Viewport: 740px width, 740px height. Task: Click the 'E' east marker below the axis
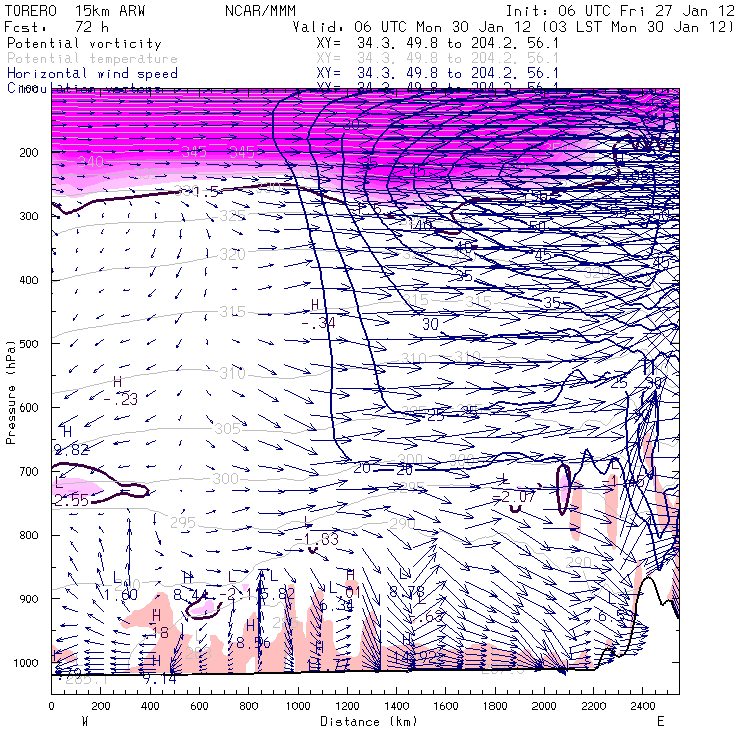[661, 722]
